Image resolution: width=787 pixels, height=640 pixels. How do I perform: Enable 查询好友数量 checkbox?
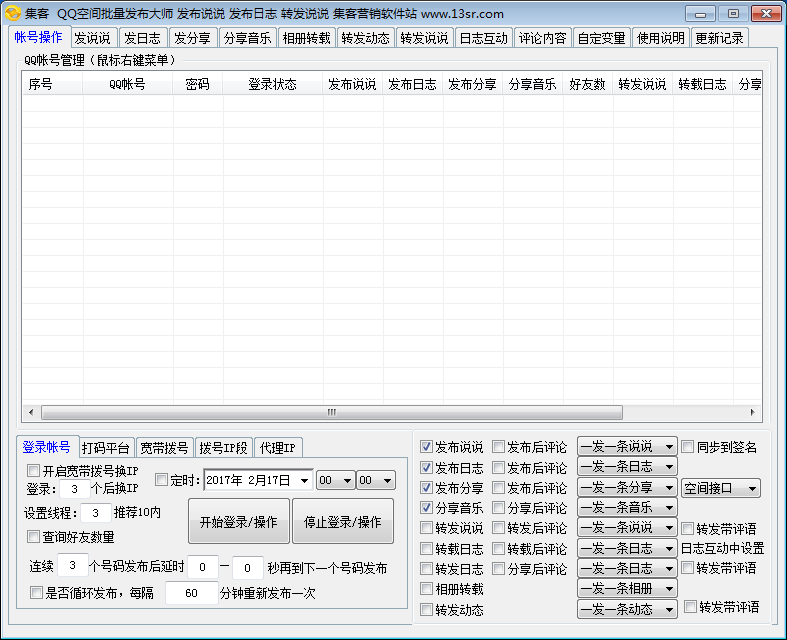(x=33, y=537)
